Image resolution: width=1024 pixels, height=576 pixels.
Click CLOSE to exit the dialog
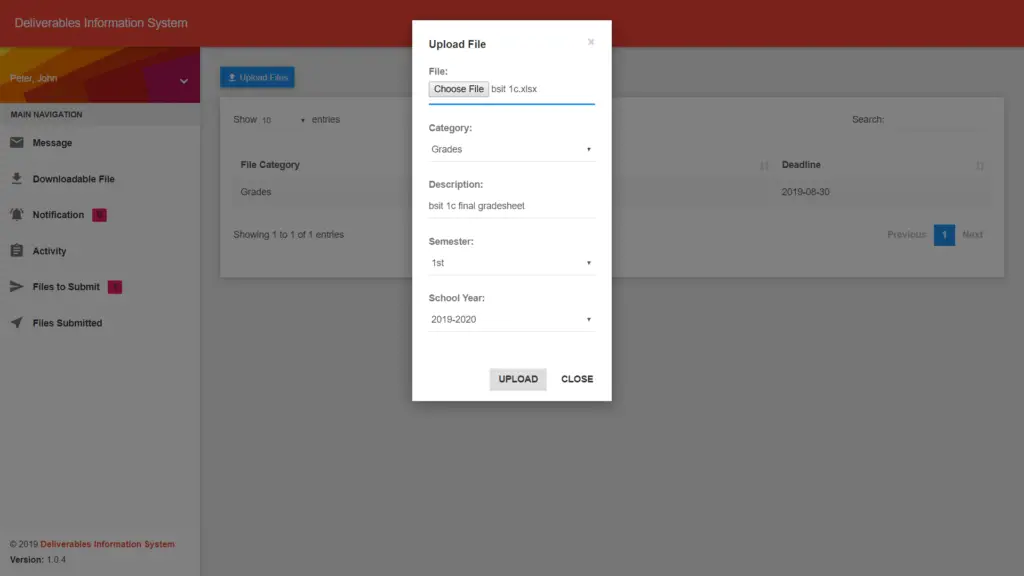point(576,379)
